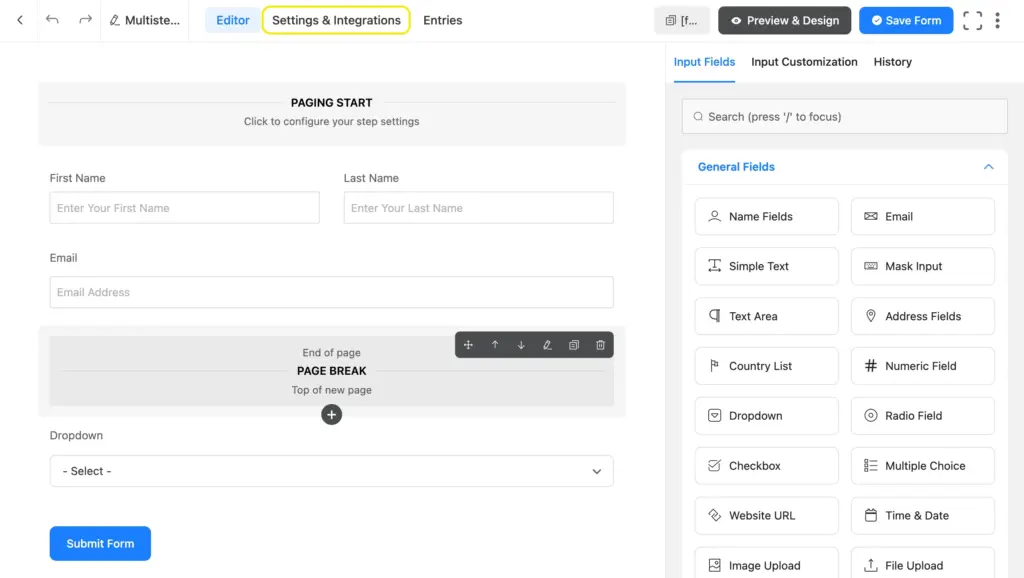
Task: Duplicate the page break field
Action: pos(574,345)
